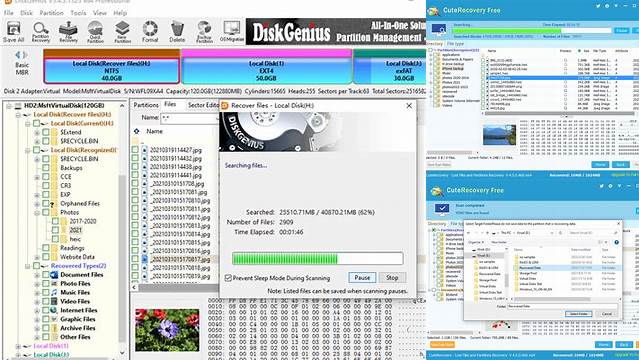The image size is (639, 360).
Task: Tick checkbox for 20210319114432.jpg file
Action: [x=135, y=159]
